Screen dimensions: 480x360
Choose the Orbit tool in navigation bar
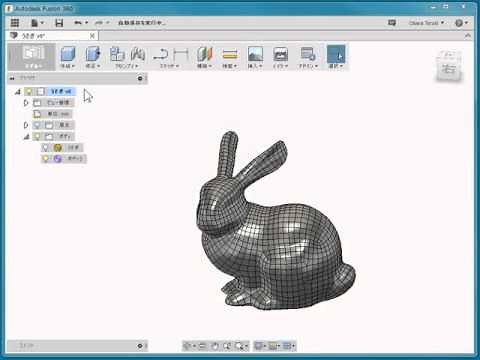pyautogui.click(x=188, y=346)
